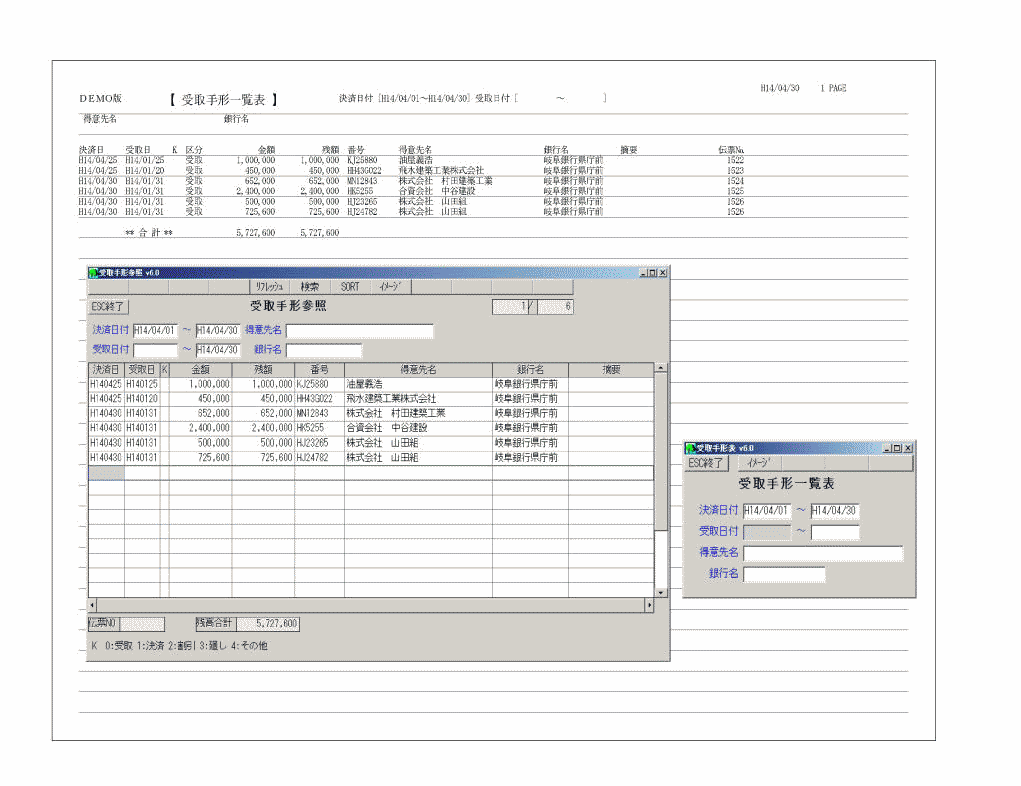Click the 2,400,000 金額 cell in the grid
This screenshot has width=1021, height=786.
point(201,428)
